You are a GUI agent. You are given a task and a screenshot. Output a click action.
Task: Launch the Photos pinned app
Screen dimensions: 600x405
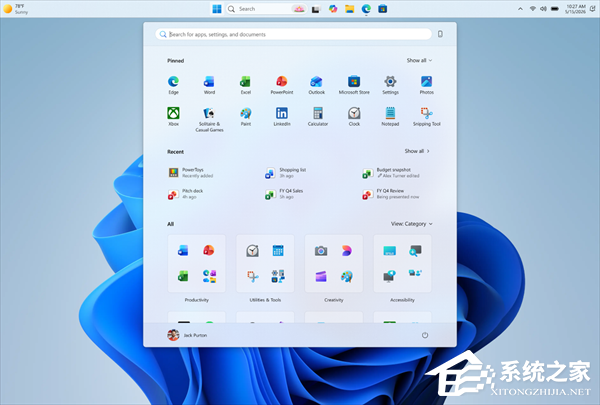(x=426, y=85)
